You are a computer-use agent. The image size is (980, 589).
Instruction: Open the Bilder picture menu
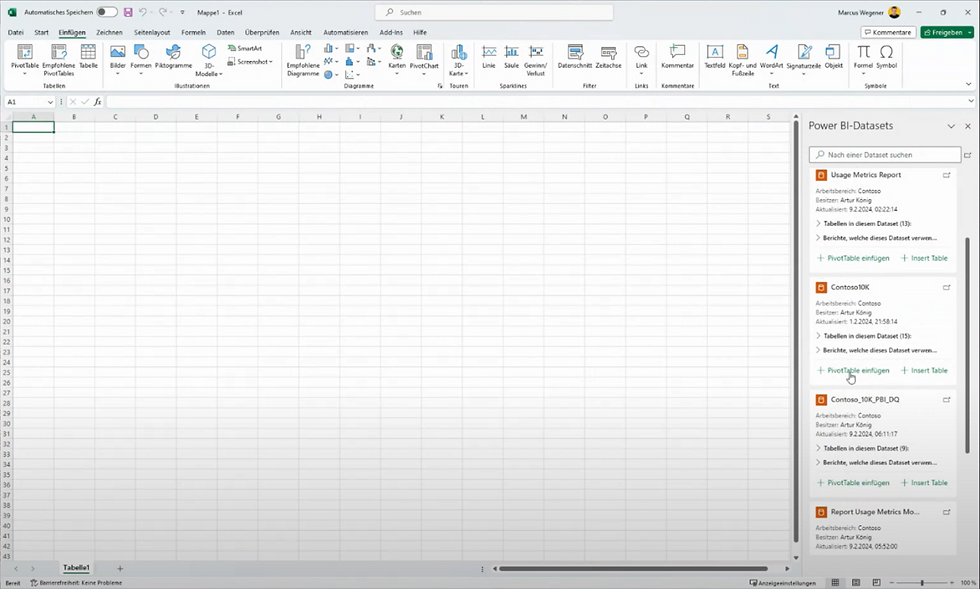coord(118,59)
